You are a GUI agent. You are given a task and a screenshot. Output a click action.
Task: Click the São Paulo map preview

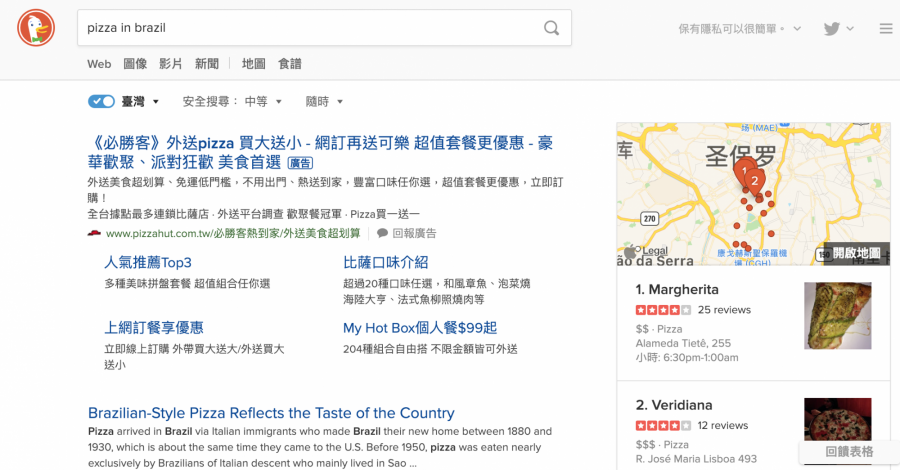tap(753, 194)
